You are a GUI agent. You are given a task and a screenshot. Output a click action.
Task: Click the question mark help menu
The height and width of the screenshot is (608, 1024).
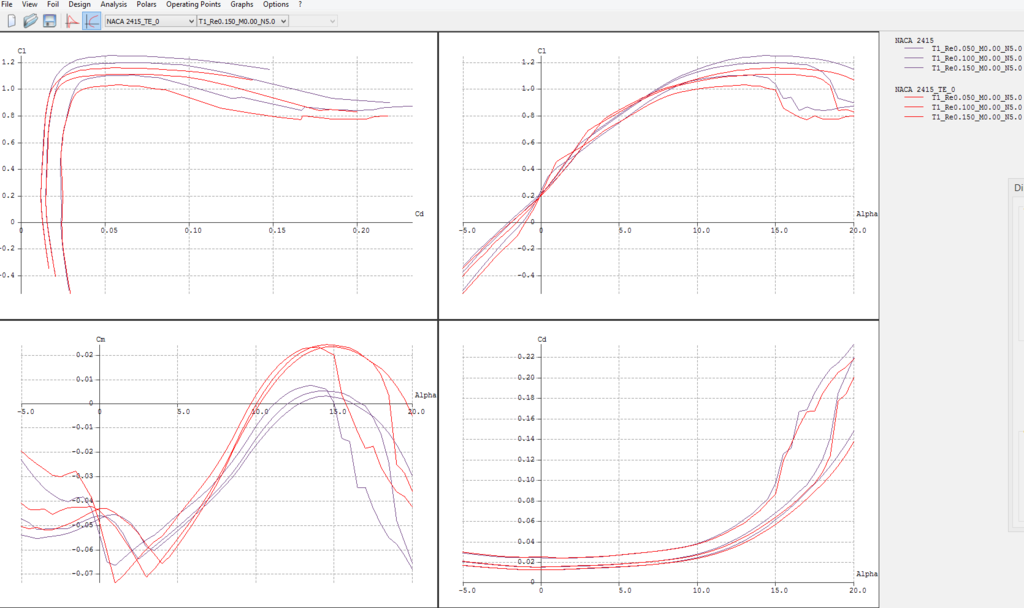pyautogui.click(x=300, y=5)
